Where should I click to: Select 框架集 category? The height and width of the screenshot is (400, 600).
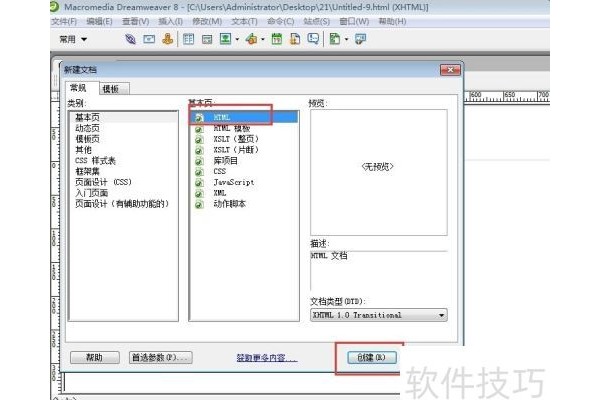point(123,171)
